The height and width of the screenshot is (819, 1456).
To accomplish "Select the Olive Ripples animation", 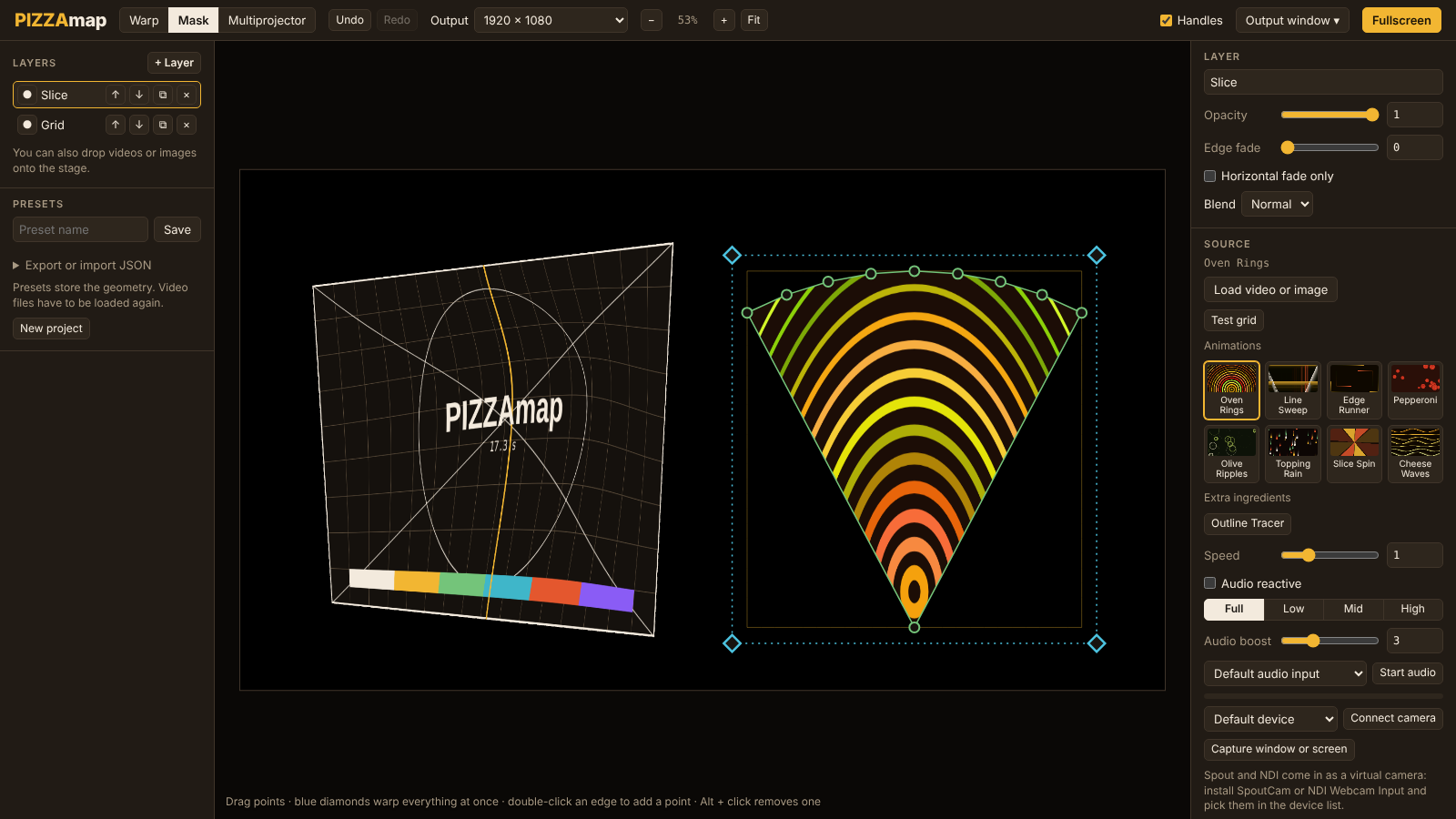I will coord(1231,454).
